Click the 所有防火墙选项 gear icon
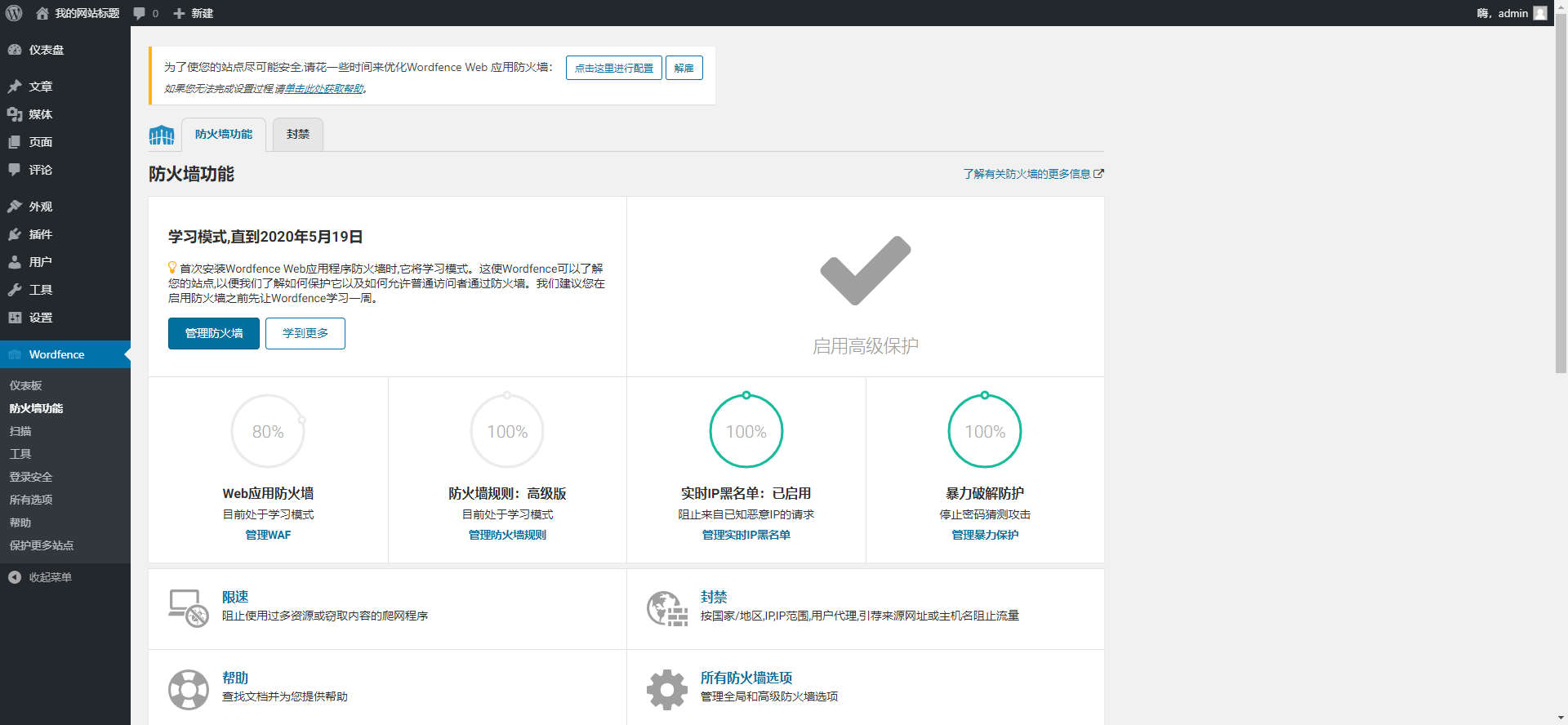1568x725 pixels. [x=667, y=690]
